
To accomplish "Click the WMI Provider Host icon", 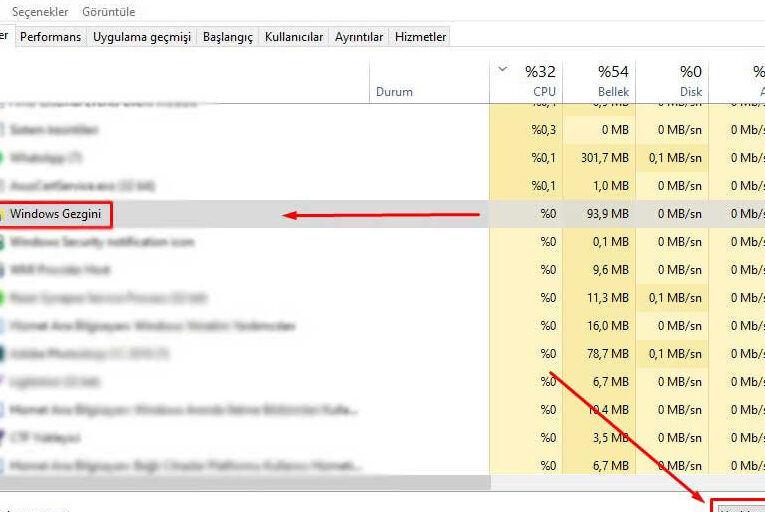I will tap(3, 270).
